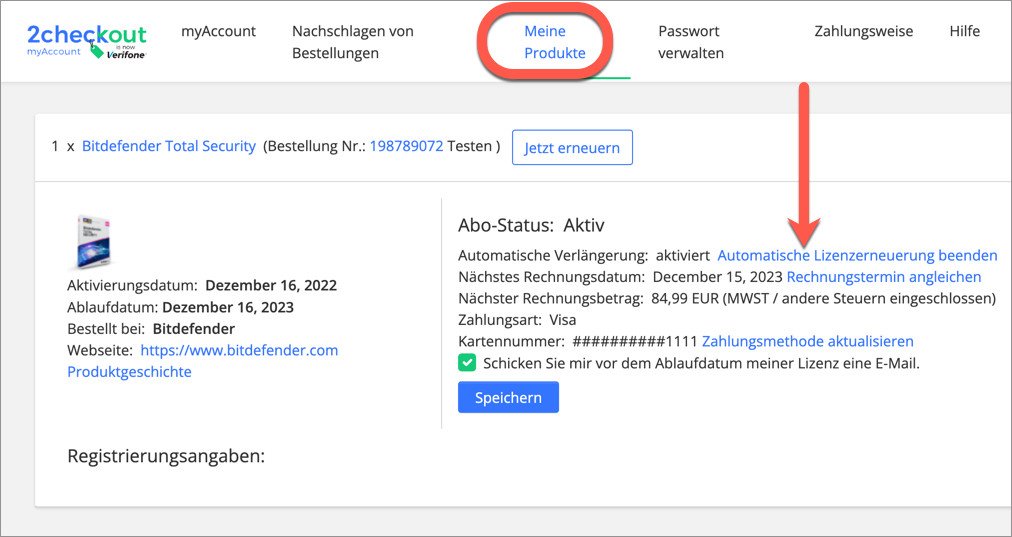Open the Produktgeschichte link
The image size is (1012, 537).
coord(129,372)
